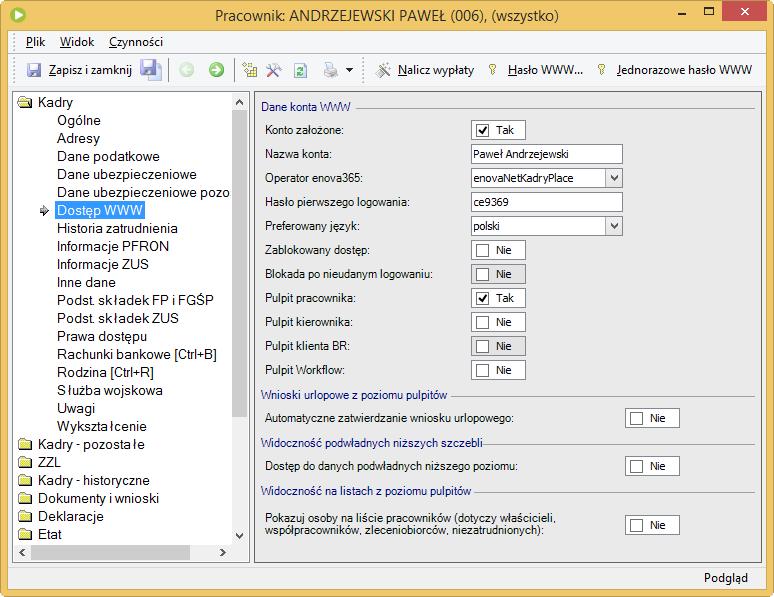Image resolution: width=774 pixels, height=597 pixels.
Task: Open the Widok menu
Action: (x=77, y=42)
